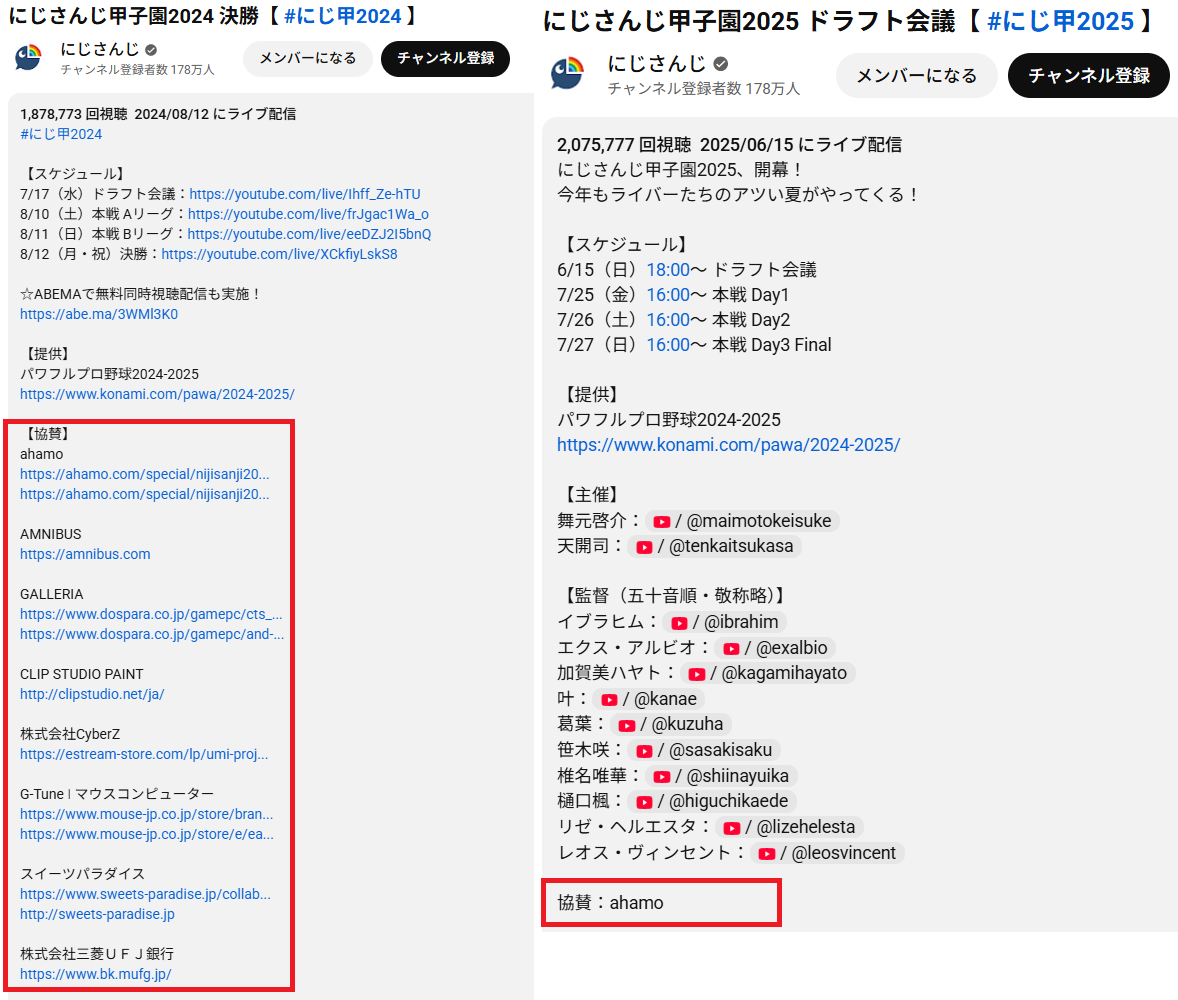Open the #にじ甲2025 hashtag in the video title
The image size is (1178, 1000).
coord(1060,21)
